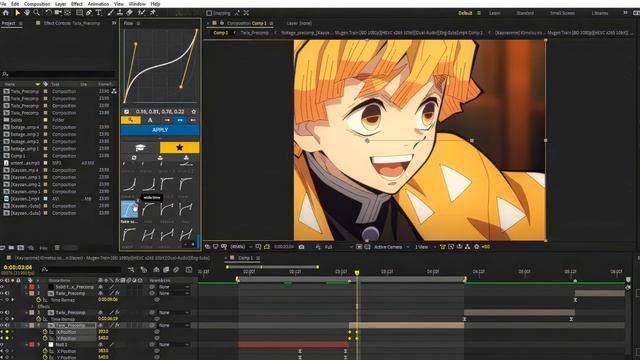Screen dimensions: 640x360
Task: Toggle X Position stopwatch on layer 4
Action: click(45, 332)
